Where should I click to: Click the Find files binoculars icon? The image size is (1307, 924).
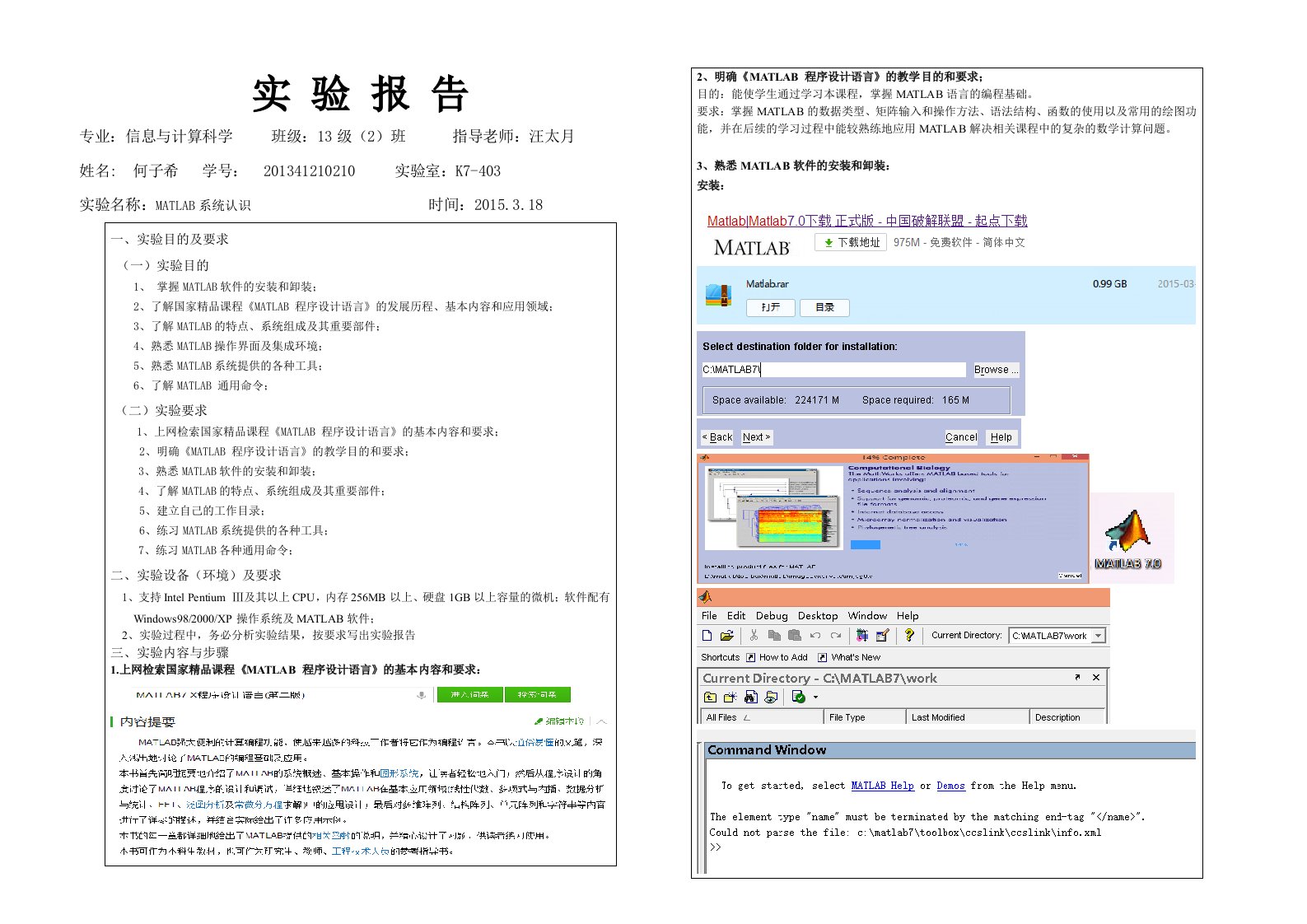pyautogui.click(x=750, y=697)
